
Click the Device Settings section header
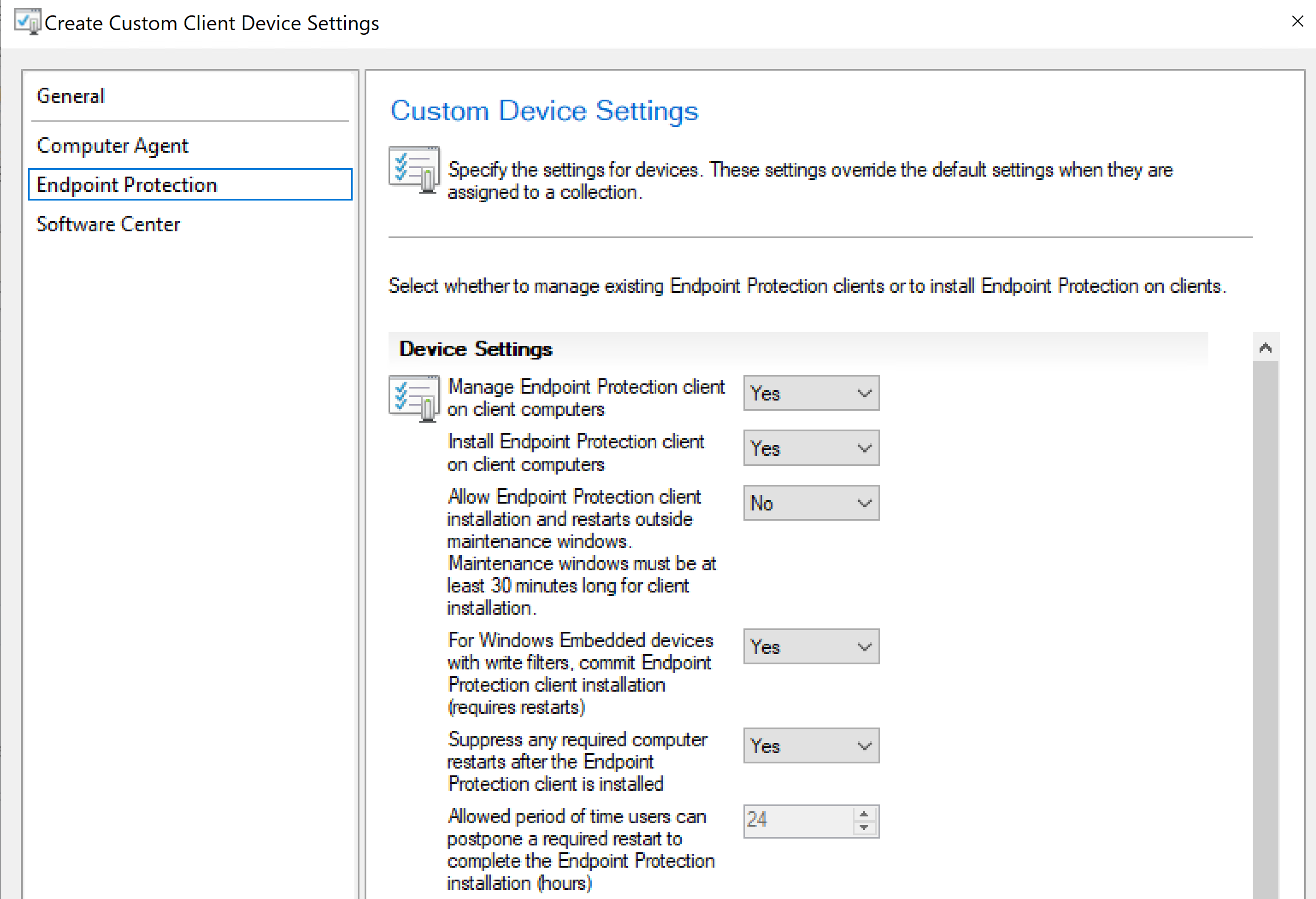(476, 349)
